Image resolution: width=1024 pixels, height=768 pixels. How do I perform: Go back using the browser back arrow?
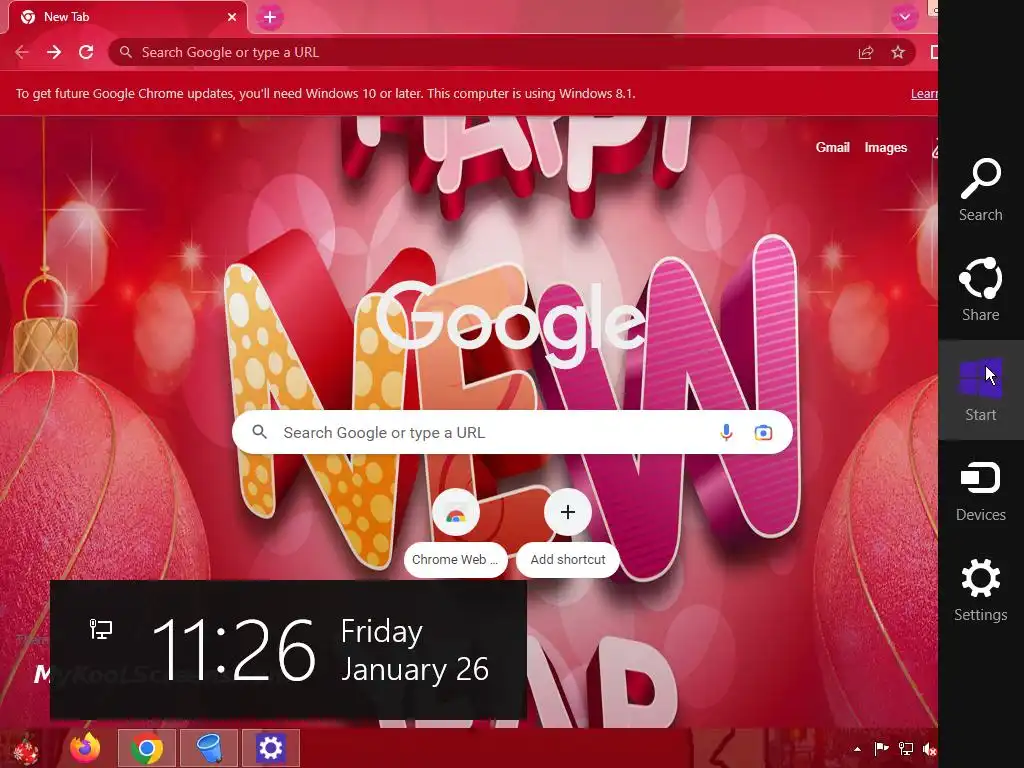(22, 52)
